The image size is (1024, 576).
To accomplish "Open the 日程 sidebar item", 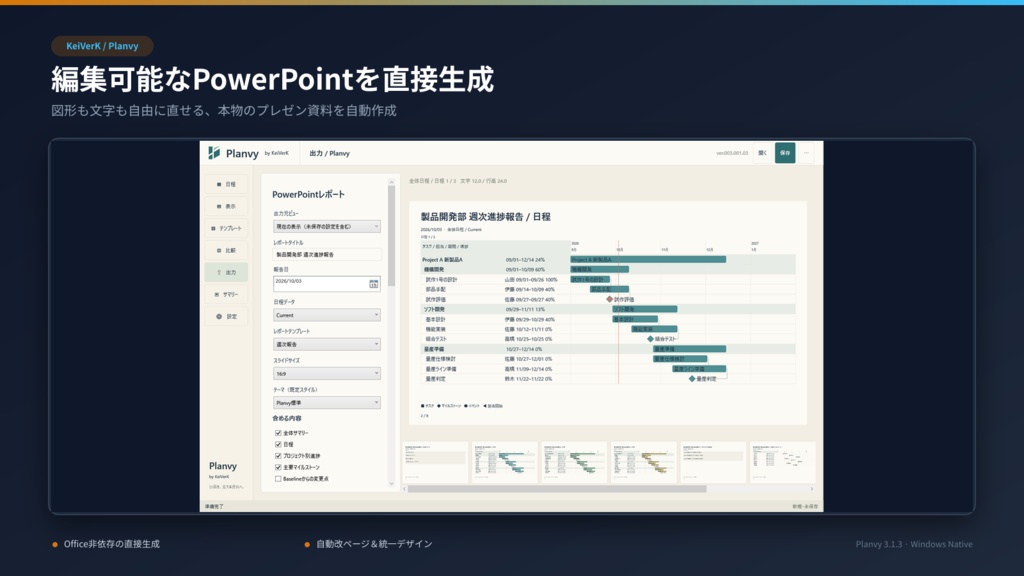I will tap(226, 184).
